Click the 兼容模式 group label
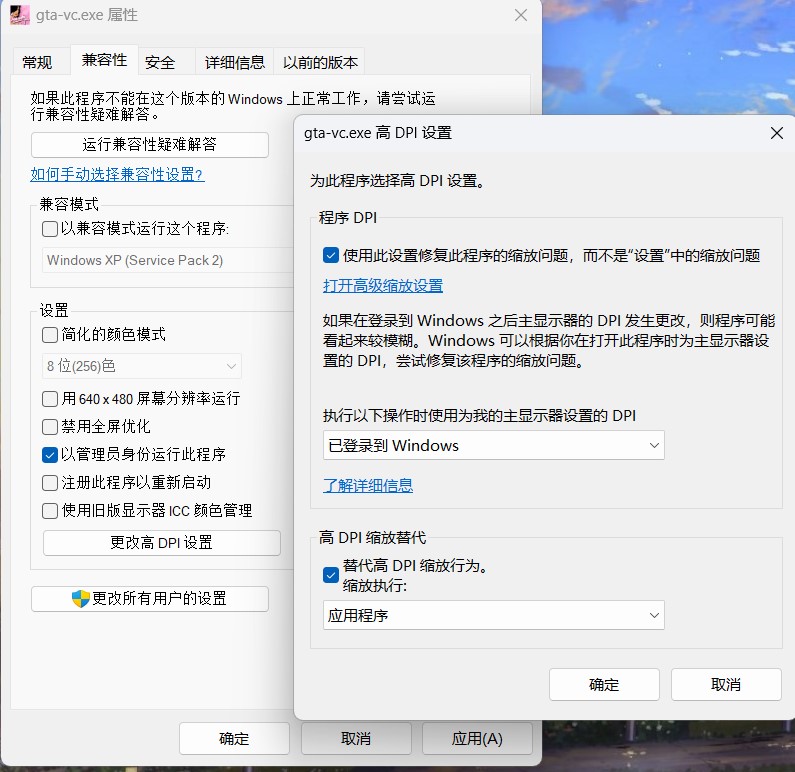This screenshot has height=772, width=795. pos(68,204)
